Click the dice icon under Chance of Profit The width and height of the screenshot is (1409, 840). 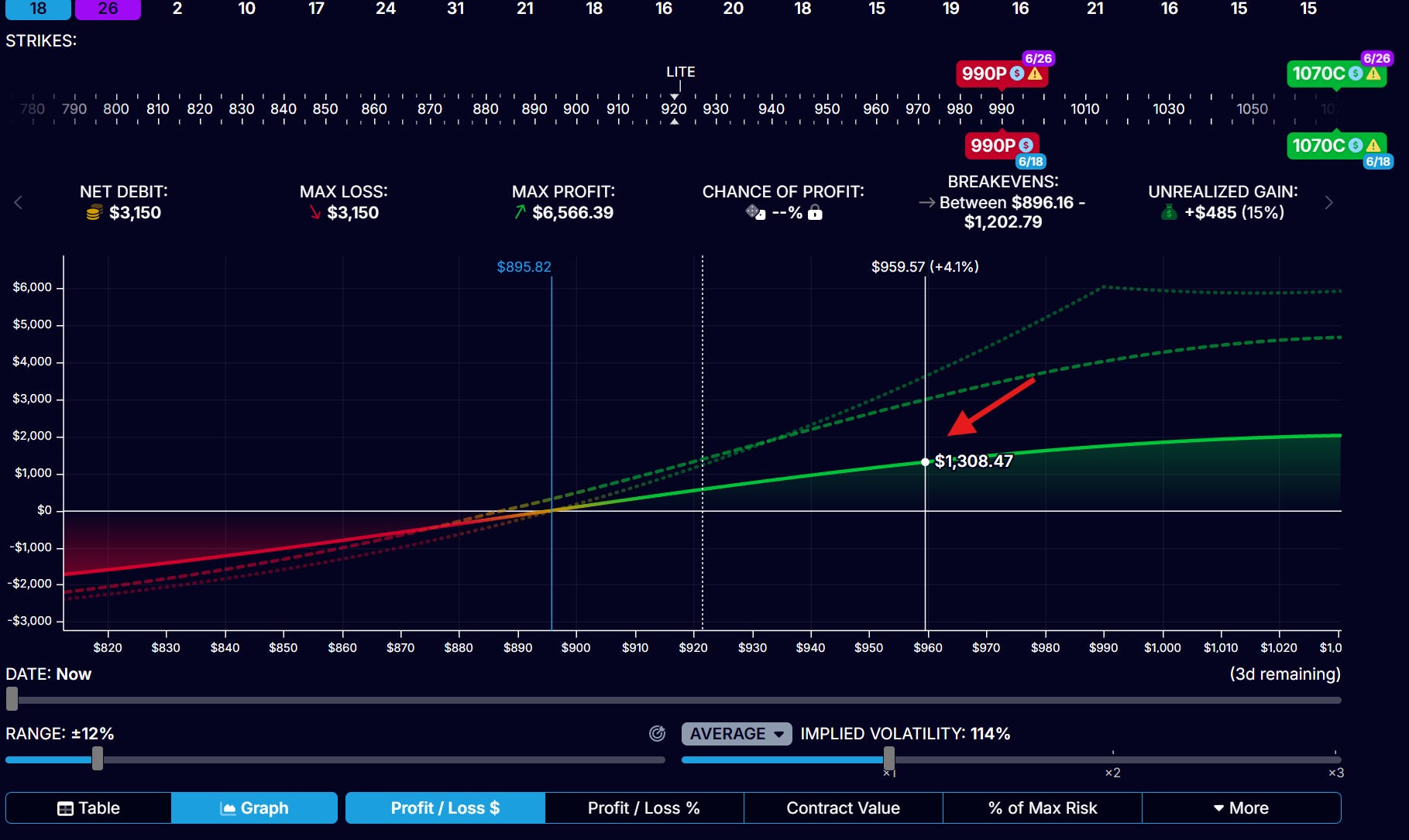[755, 212]
